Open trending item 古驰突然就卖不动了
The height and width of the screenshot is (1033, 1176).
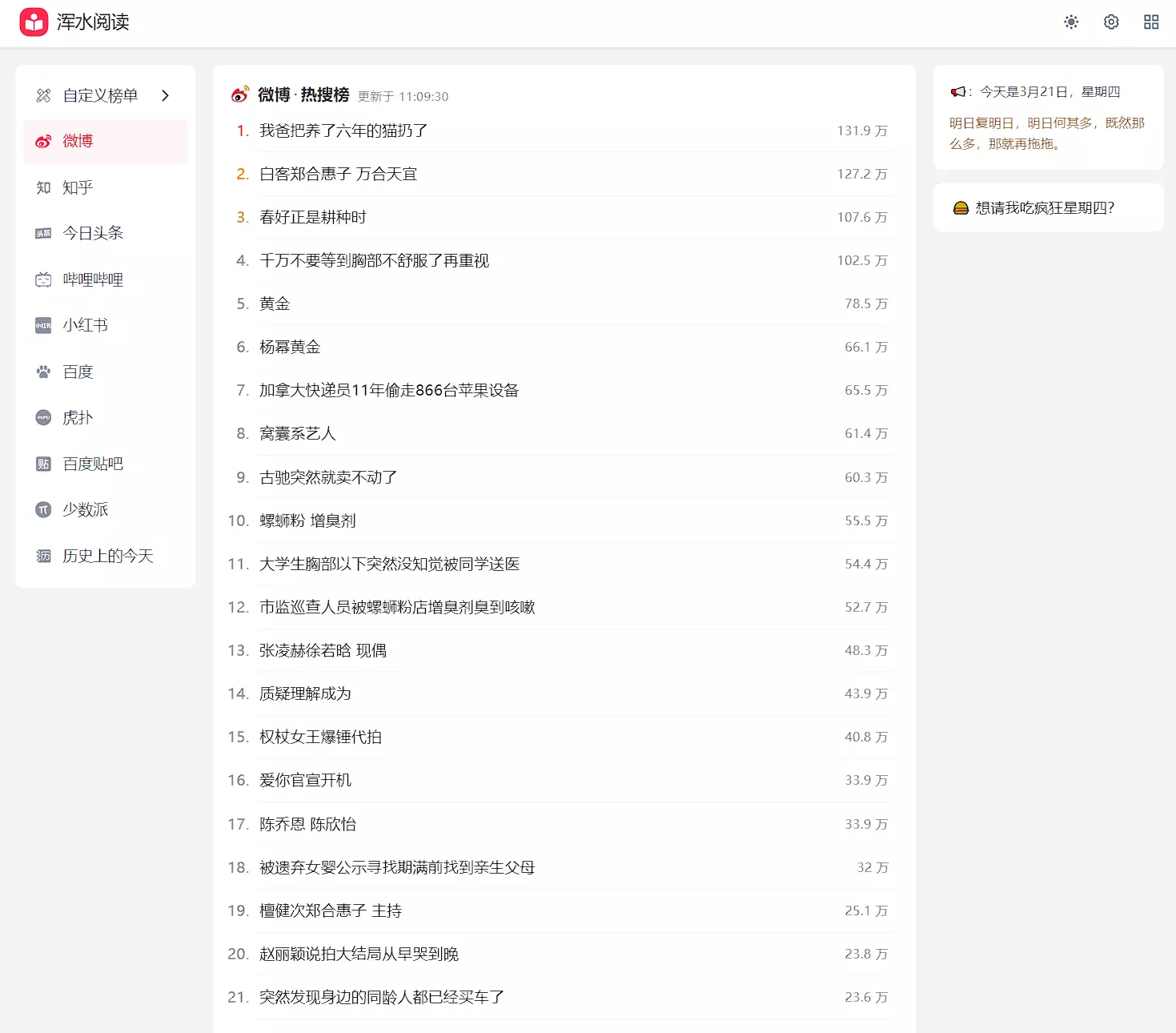pyautogui.click(x=328, y=478)
